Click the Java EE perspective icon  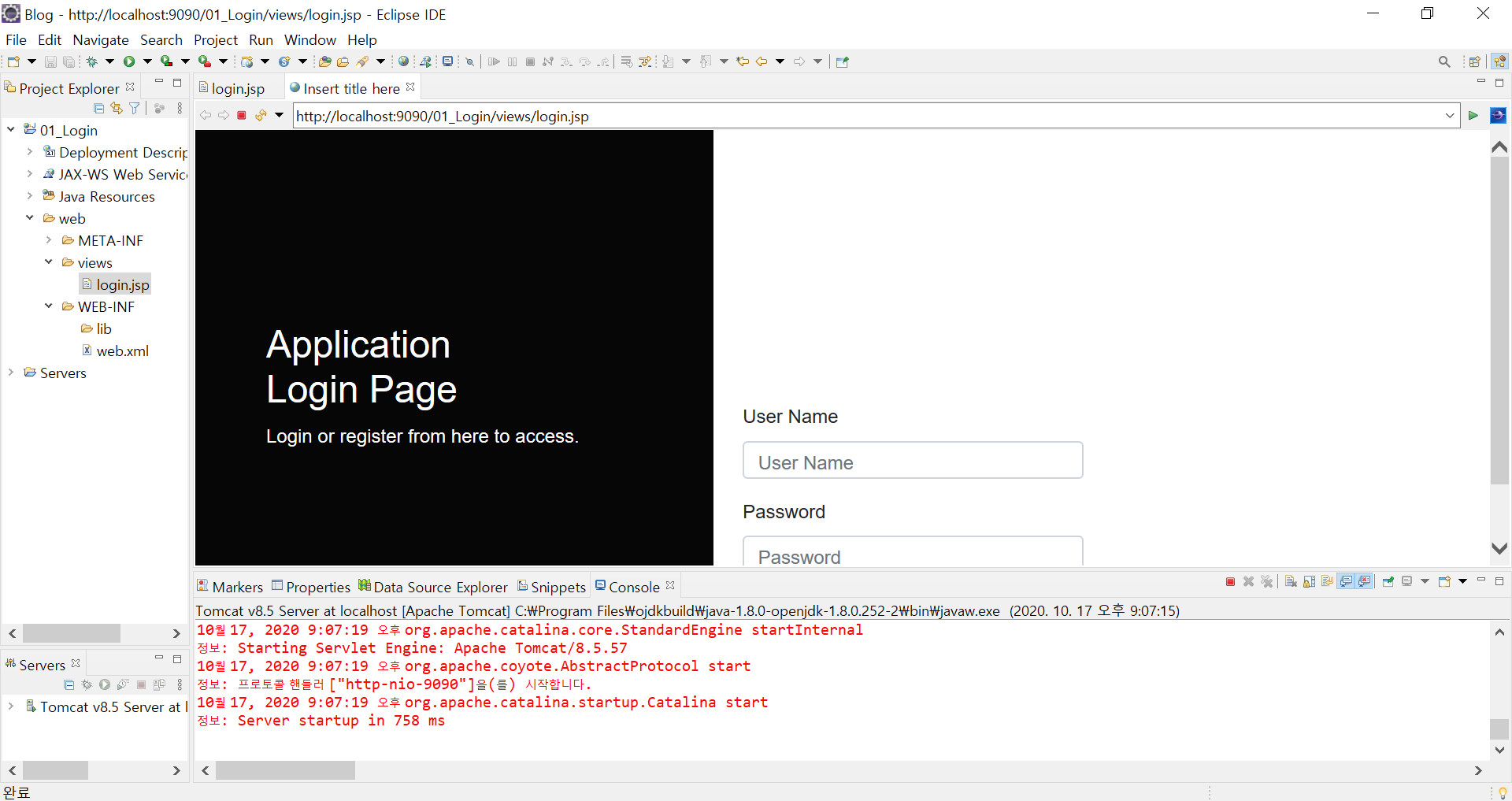click(x=1499, y=61)
